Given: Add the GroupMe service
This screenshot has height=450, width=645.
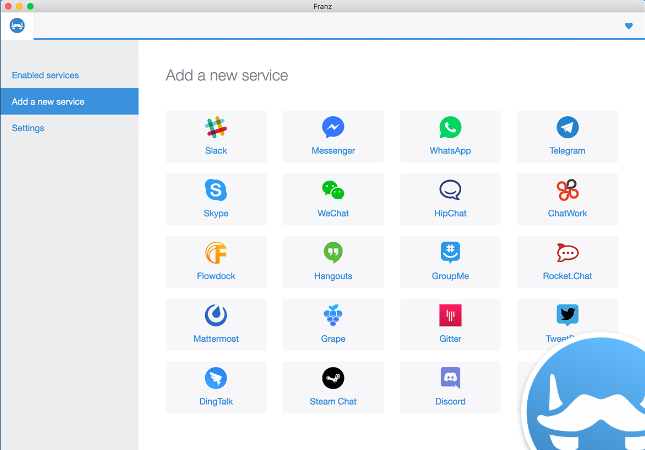Looking at the screenshot, I should click(x=450, y=262).
